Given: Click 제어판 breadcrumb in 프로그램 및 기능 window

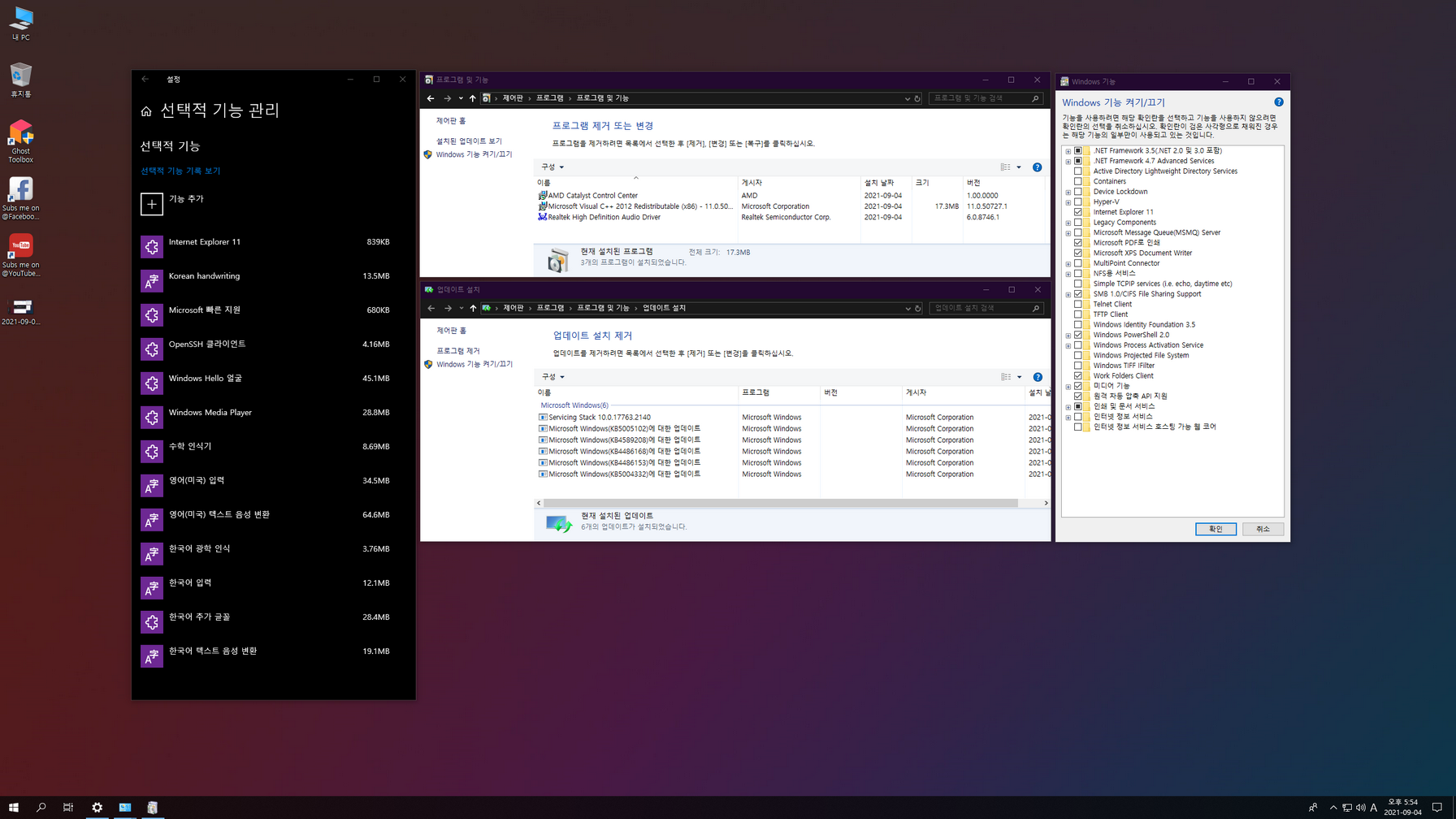Looking at the screenshot, I should 513,98.
